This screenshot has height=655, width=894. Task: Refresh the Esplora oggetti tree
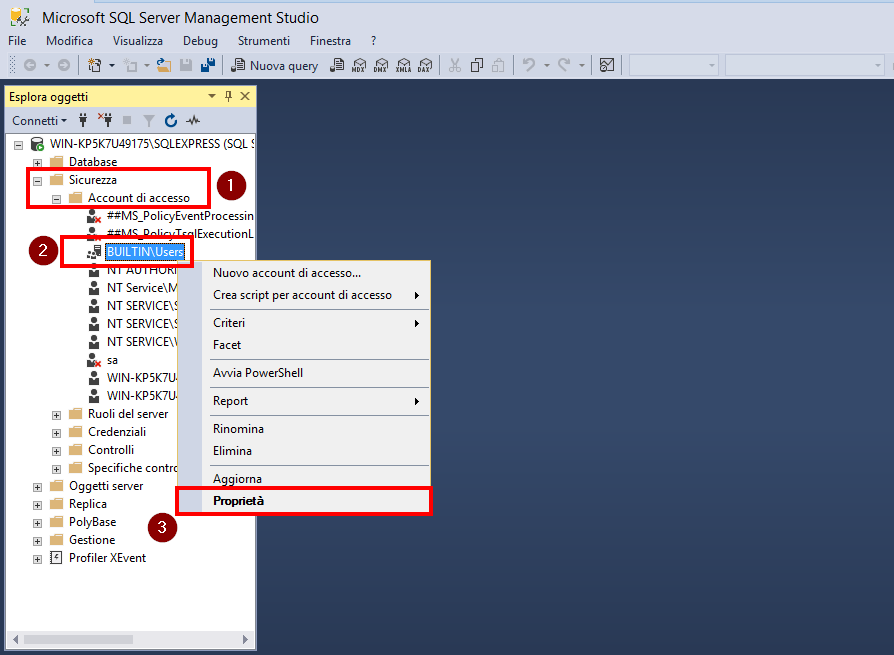170,120
